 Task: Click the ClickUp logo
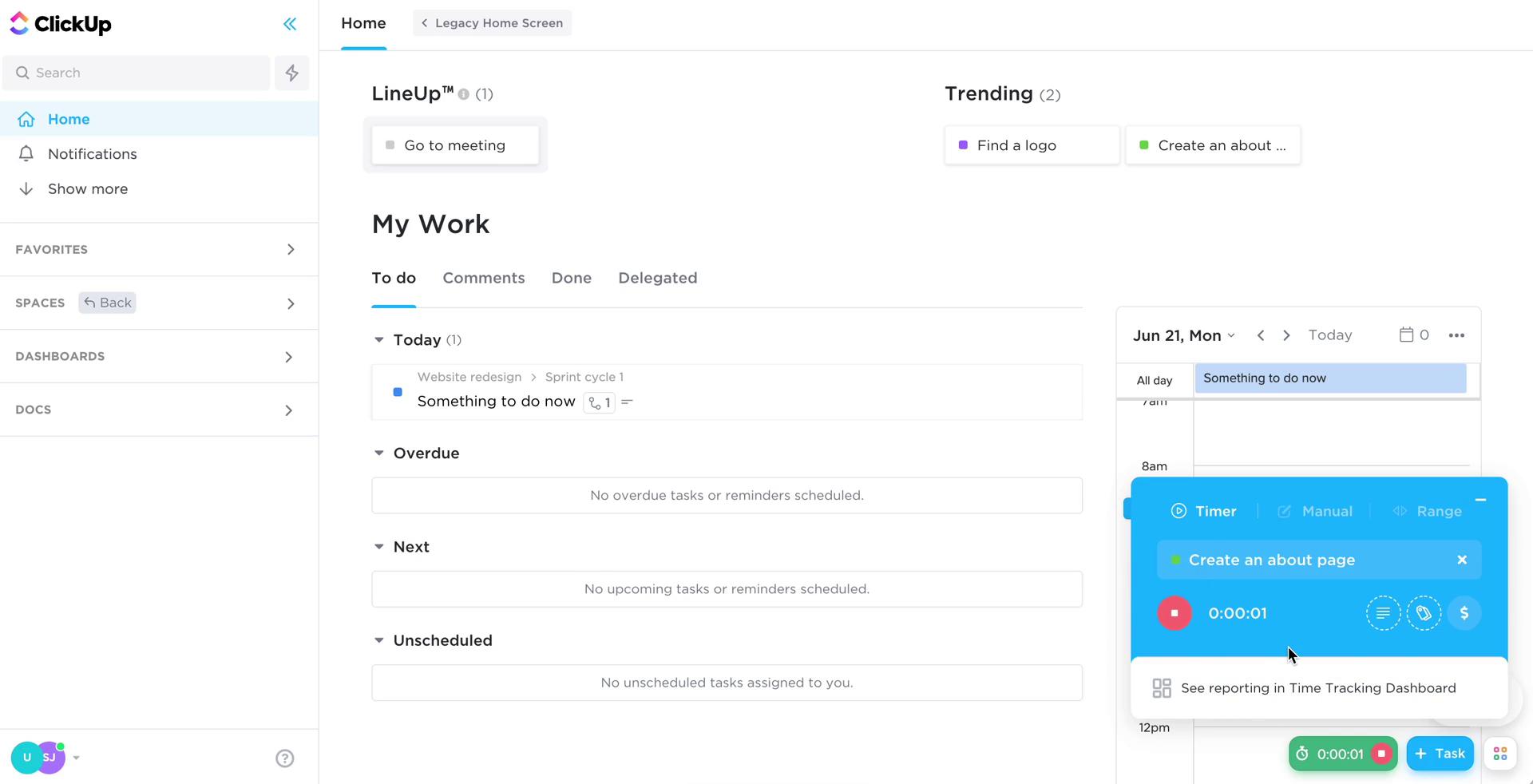pyautogui.click(x=61, y=24)
